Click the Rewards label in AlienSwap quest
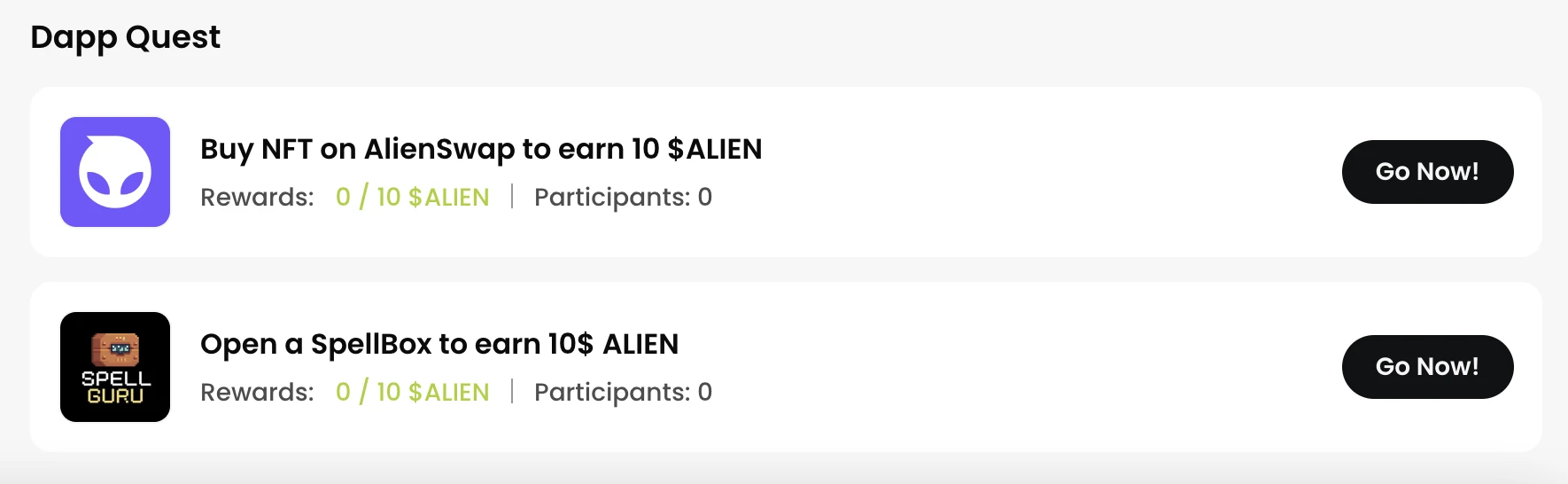The image size is (1568, 484). 257,197
